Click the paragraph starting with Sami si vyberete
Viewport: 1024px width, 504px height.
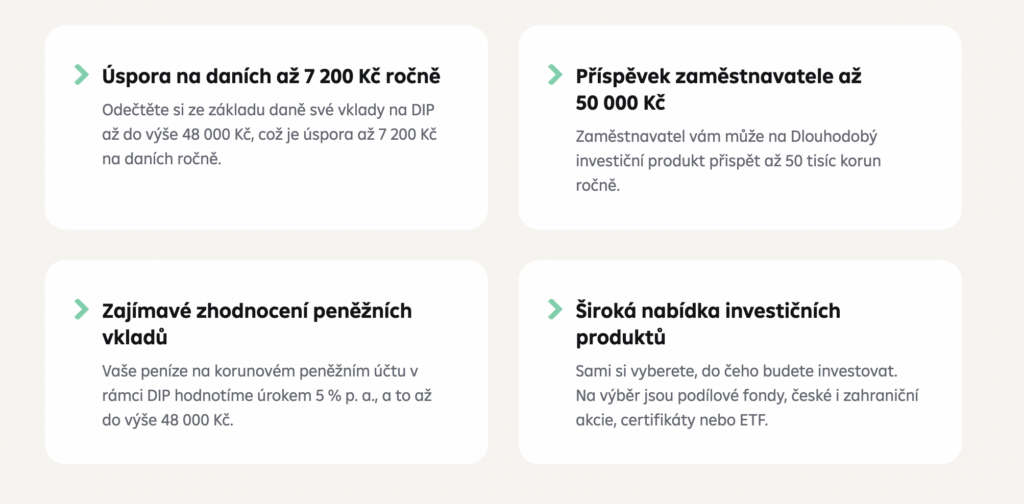tap(747, 395)
